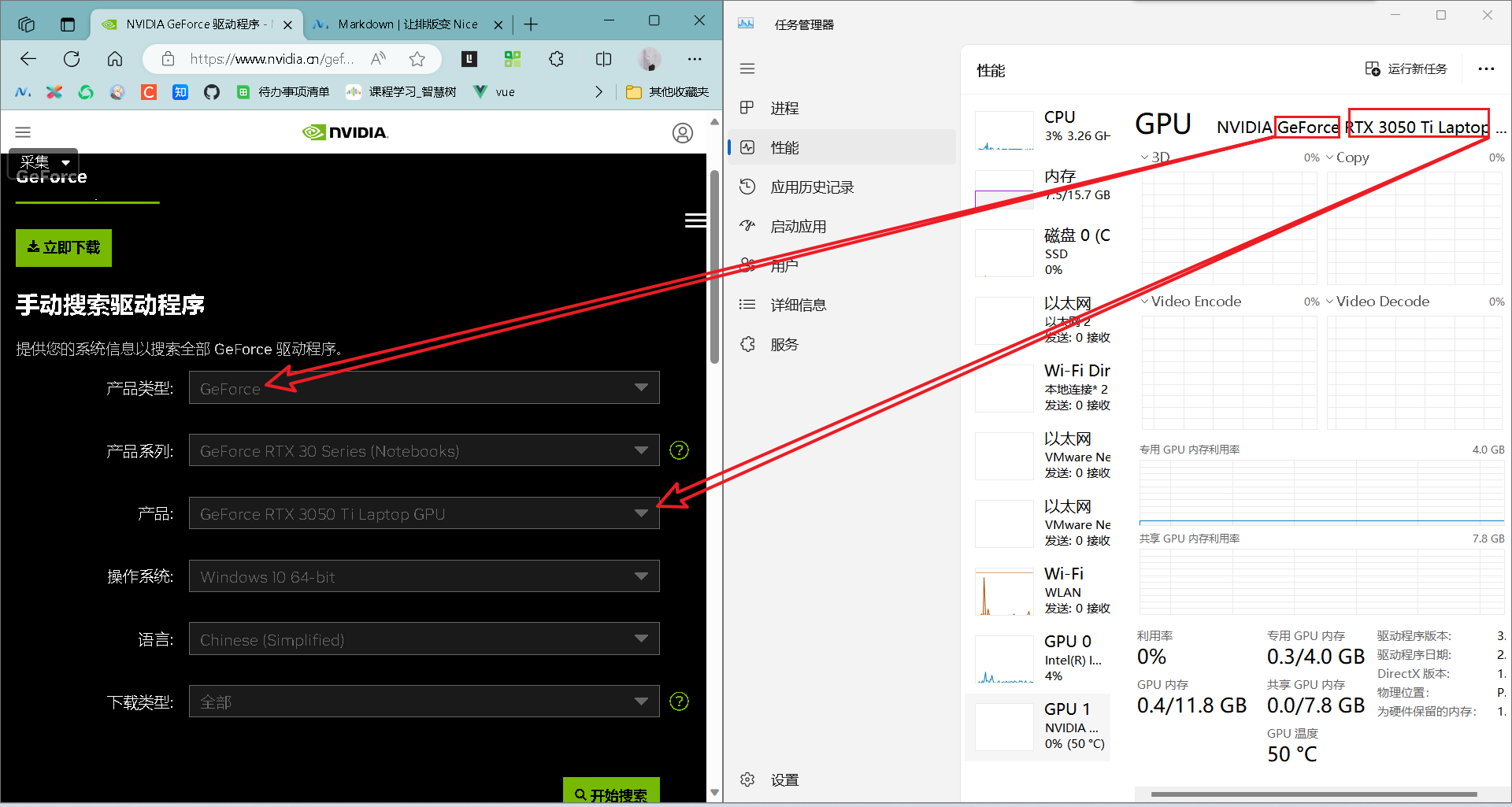Switch to NVIDIA GeForce 驱动程序 tab
Screen dimensions: 1512x807
pos(197,24)
